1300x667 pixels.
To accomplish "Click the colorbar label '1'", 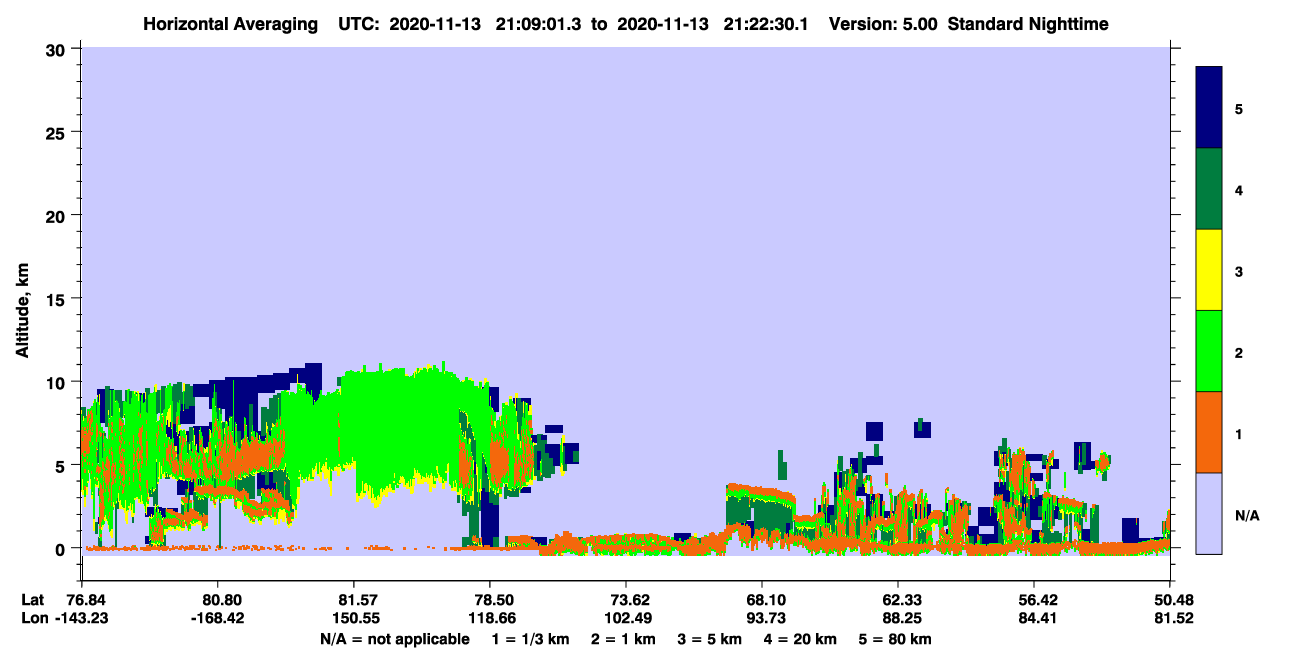I will coord(1239,434).
